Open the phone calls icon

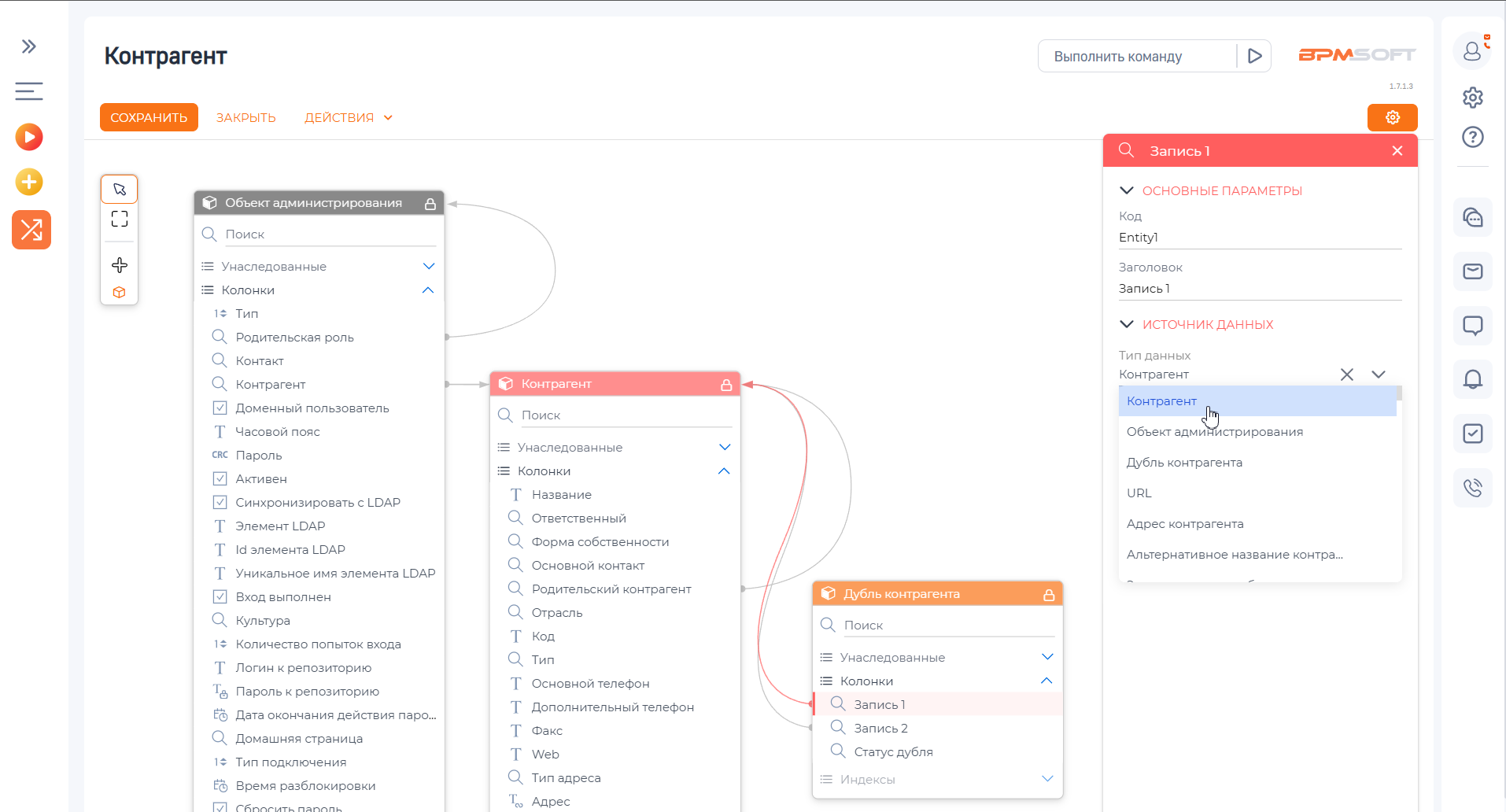click(x=1472, y=487)
